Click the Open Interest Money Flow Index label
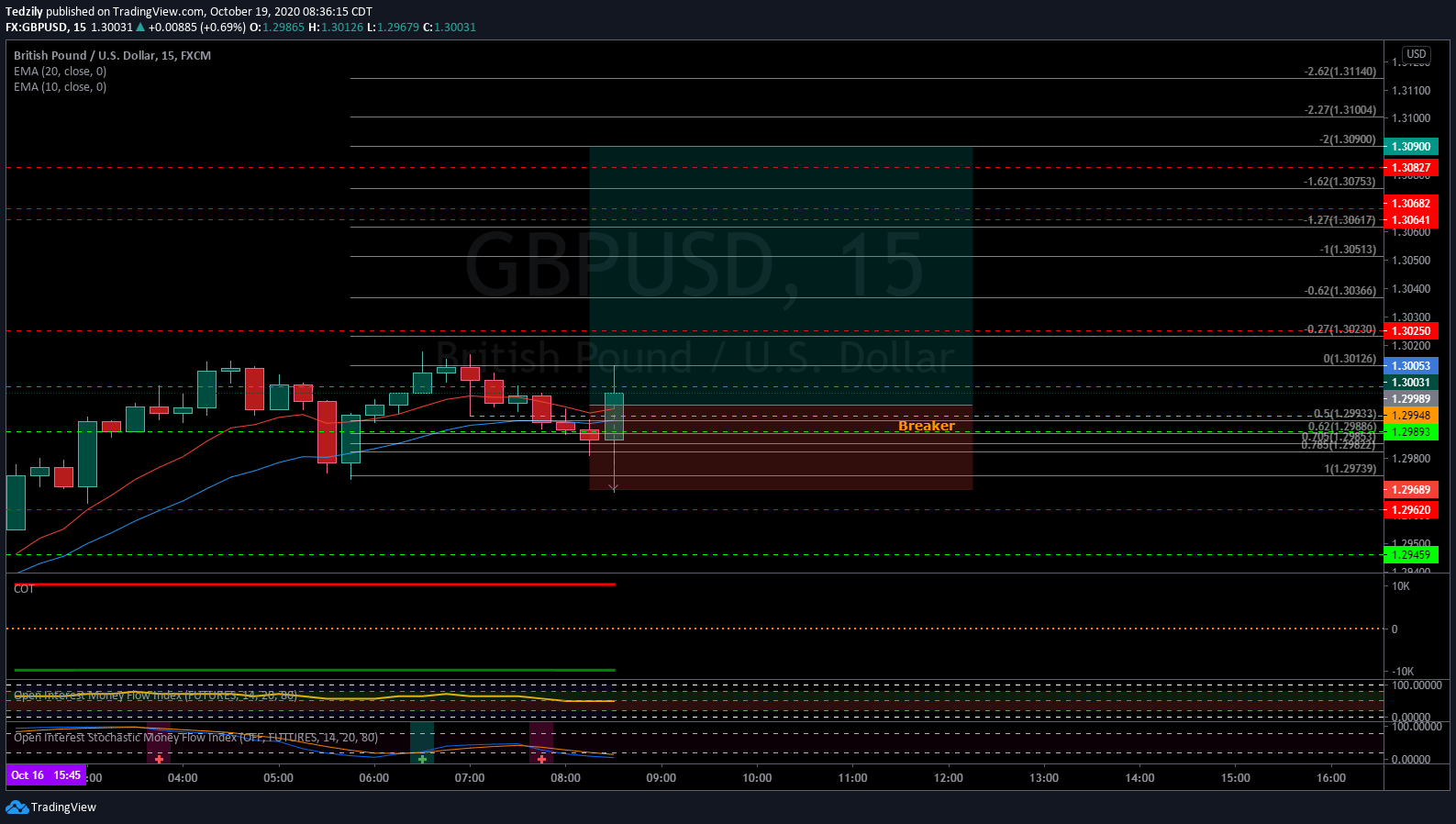Viewport: 1456px width, 824px height. tap(155, 696)
